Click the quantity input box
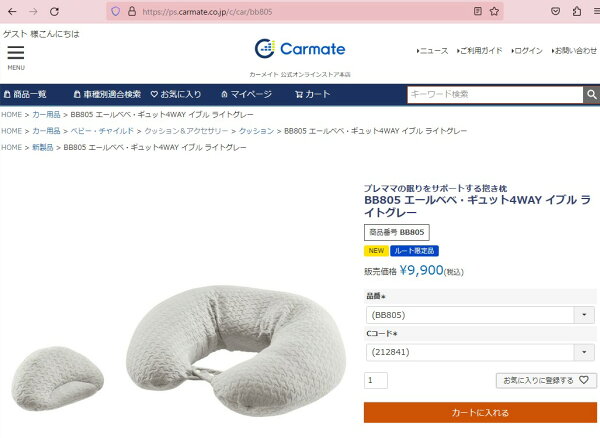This screenshot has width=600, height=438. 376,380
